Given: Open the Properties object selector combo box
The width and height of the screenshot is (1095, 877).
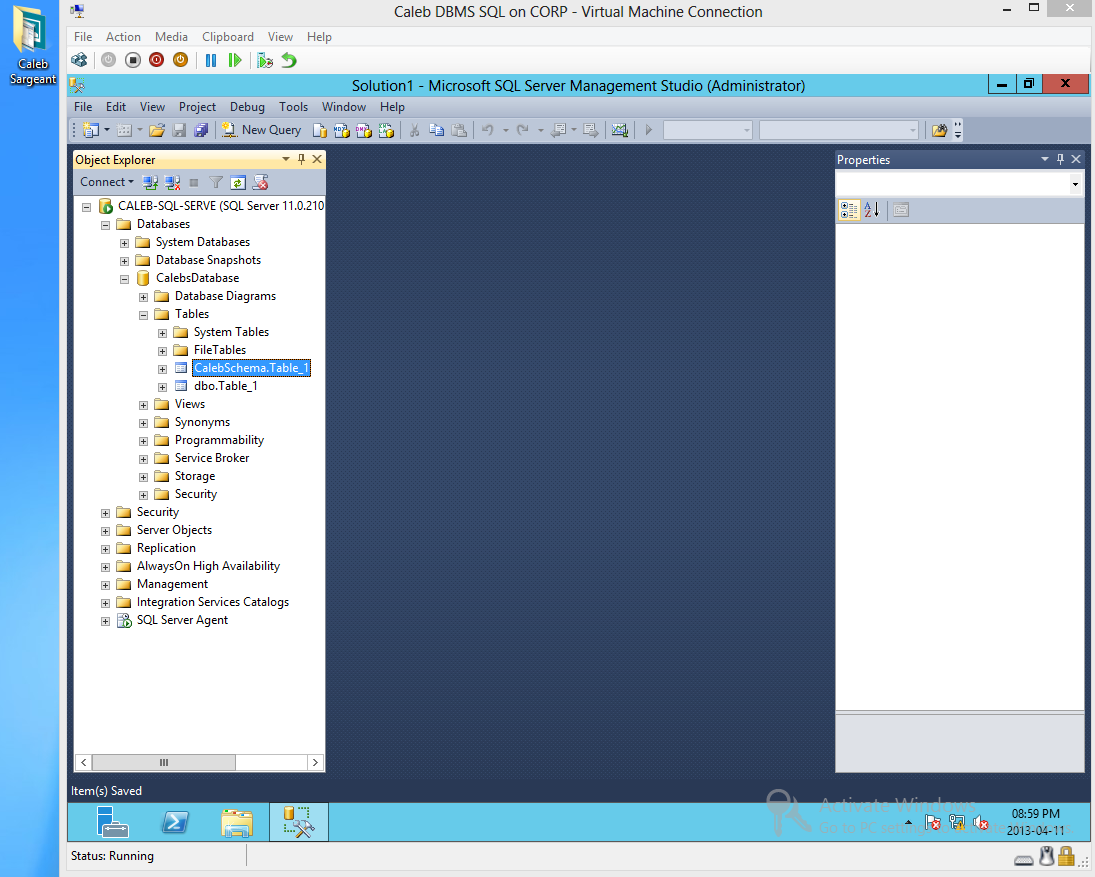Looking at the screenshot, I should pyautogui.click(x=959, y=184).
